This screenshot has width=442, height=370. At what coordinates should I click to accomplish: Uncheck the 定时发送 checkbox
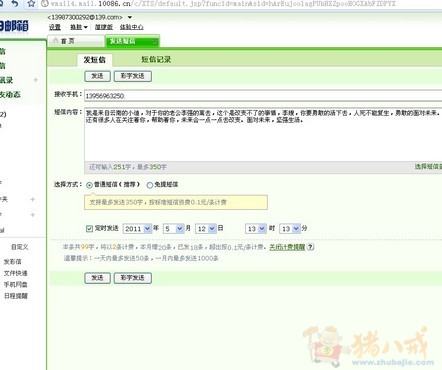coord(89,228)
